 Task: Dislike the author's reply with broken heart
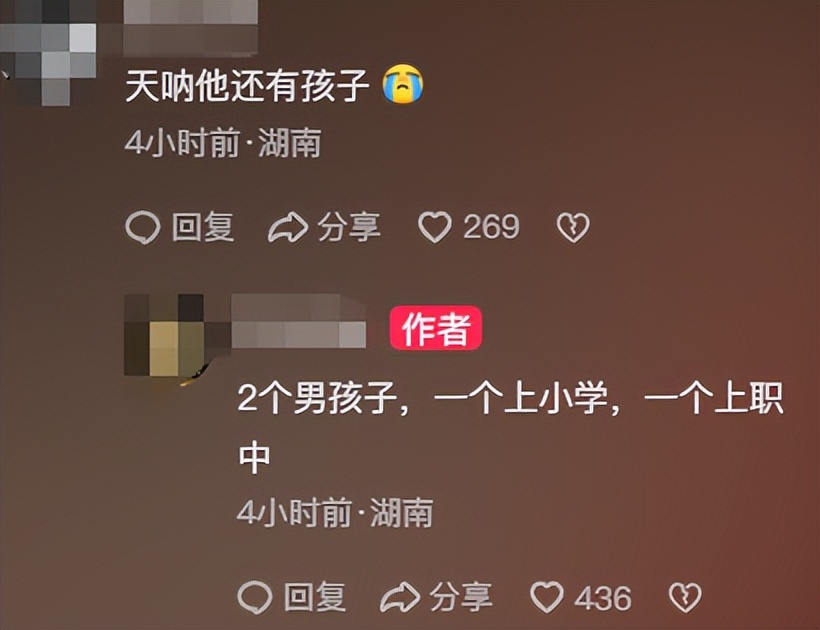click(x=685, y=597)
